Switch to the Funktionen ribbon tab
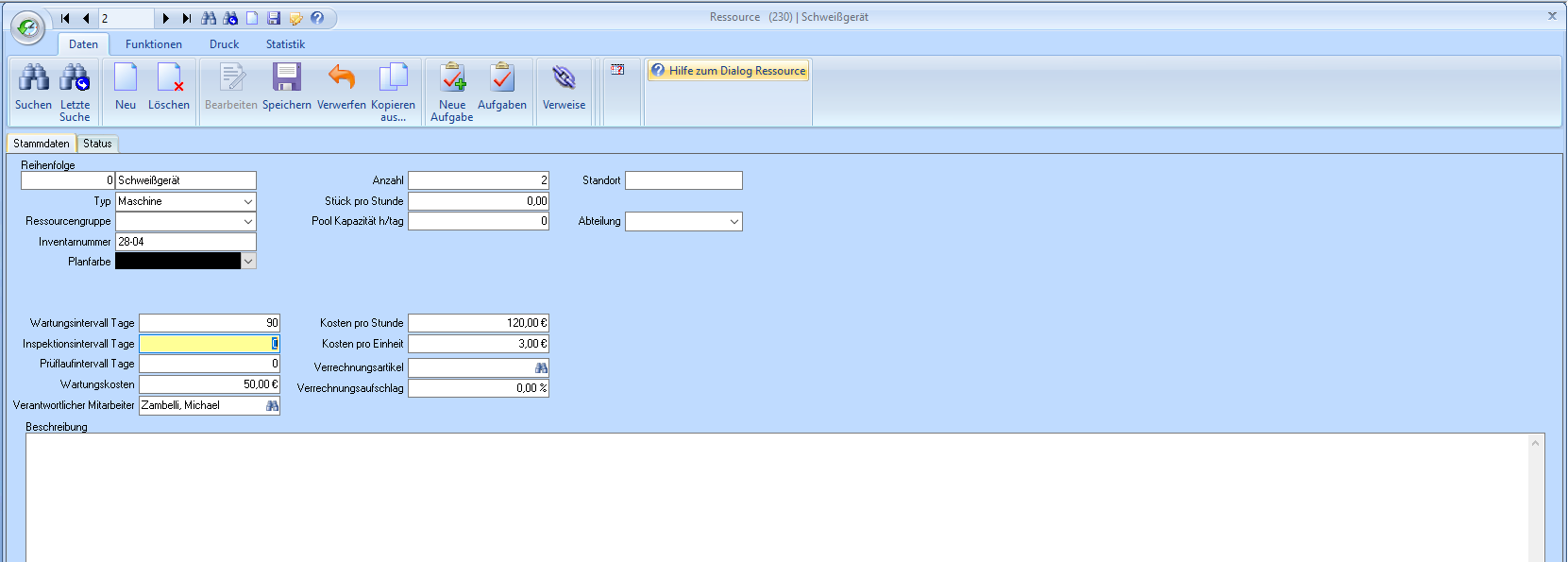This screenshot has width=1568, height=562. (x=154, y=44)
